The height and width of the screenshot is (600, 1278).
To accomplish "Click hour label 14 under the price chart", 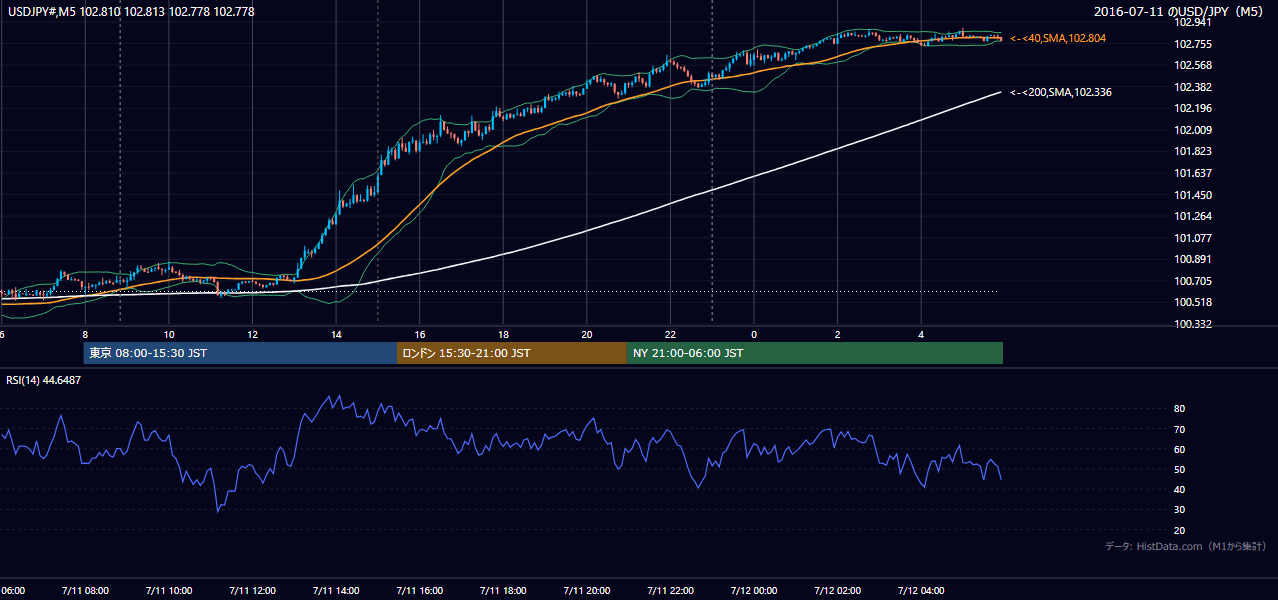I will coord(336,334).
